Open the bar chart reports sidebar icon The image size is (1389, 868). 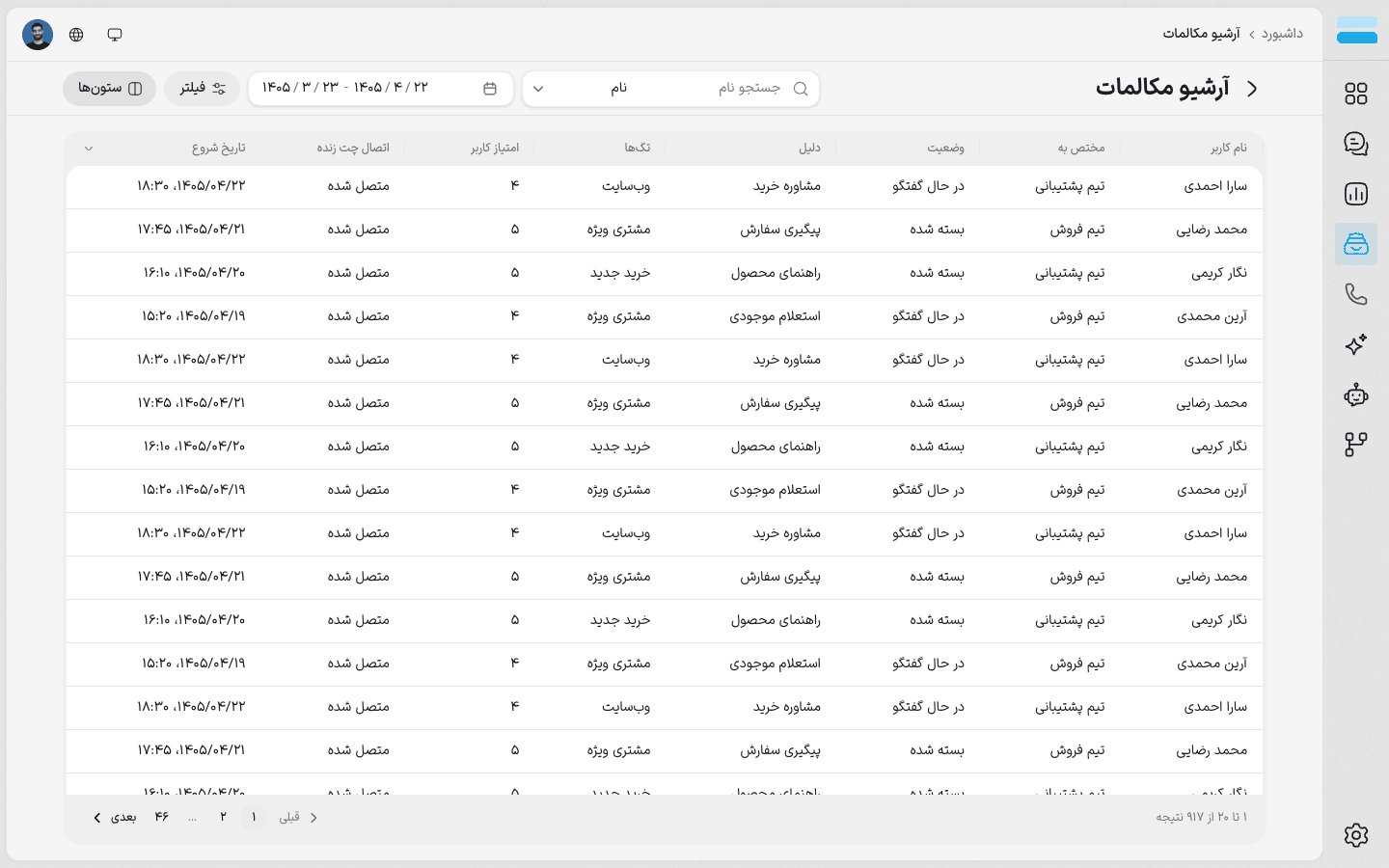coord(1356,194)
